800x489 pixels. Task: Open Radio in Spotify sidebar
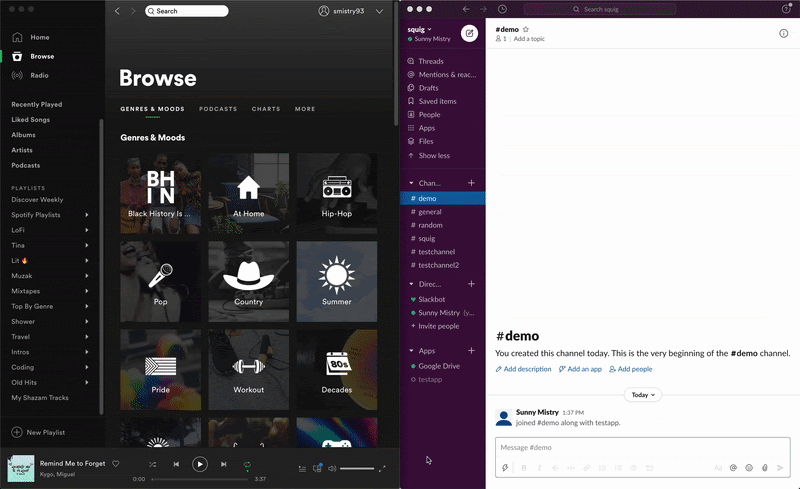[x=30, y=76]
